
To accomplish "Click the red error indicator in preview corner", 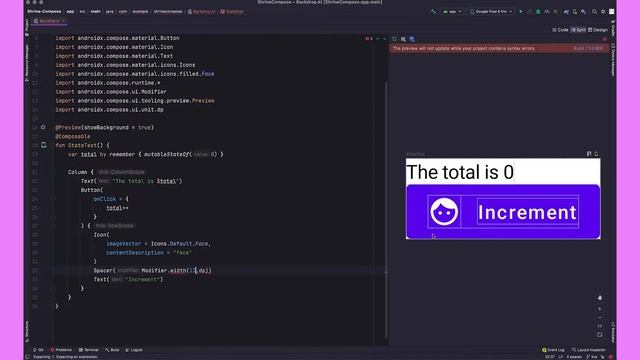I will coord(604,39).
